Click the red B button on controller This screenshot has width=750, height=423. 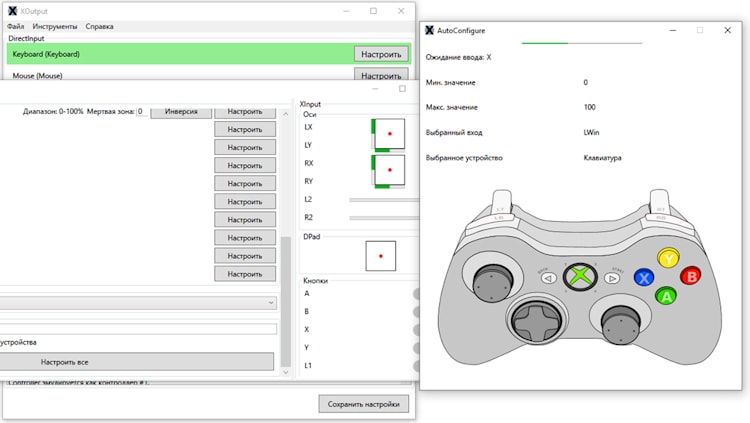(x=691, y=276)
